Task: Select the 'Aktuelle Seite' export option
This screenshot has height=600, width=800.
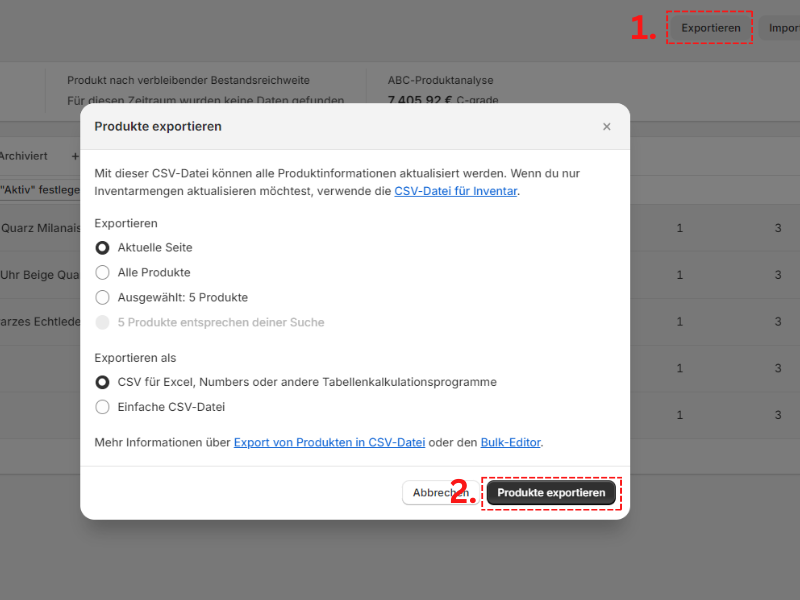Action: (x=103, y=247)
